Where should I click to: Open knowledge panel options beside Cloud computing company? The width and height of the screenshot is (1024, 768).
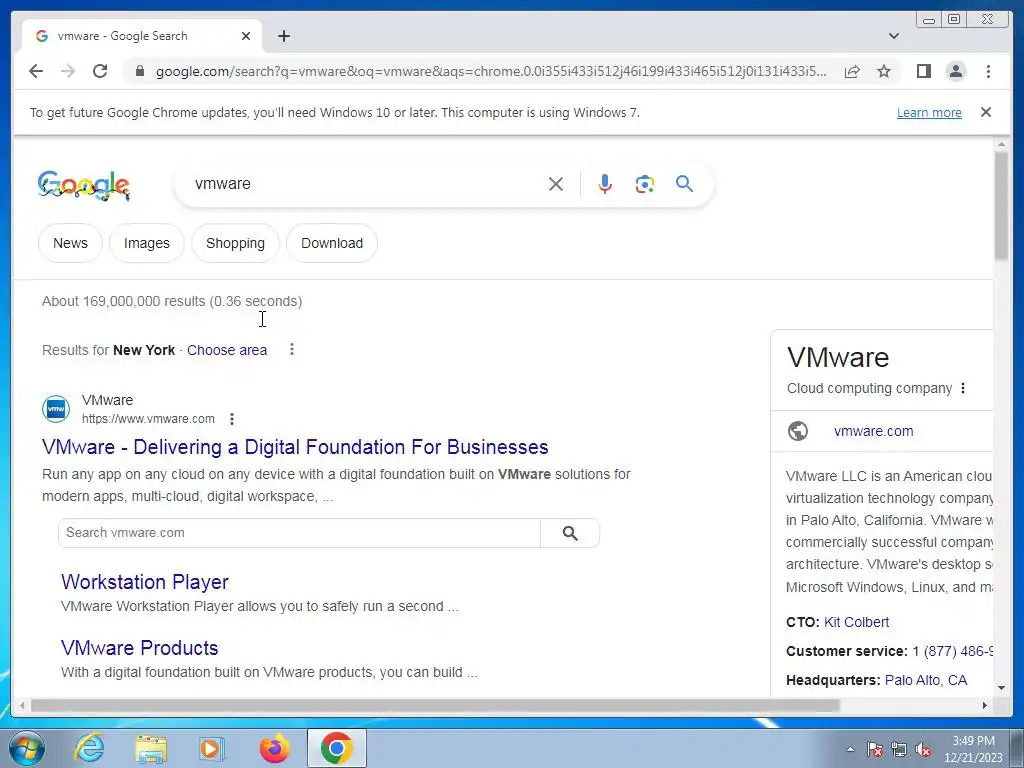963,388
